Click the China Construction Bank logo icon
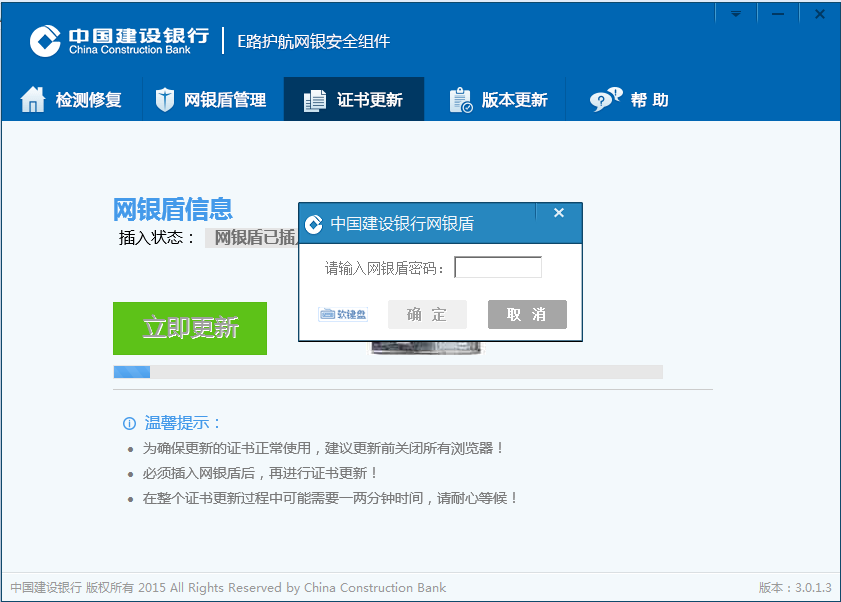The image size is (841, 602). point(45,41)
